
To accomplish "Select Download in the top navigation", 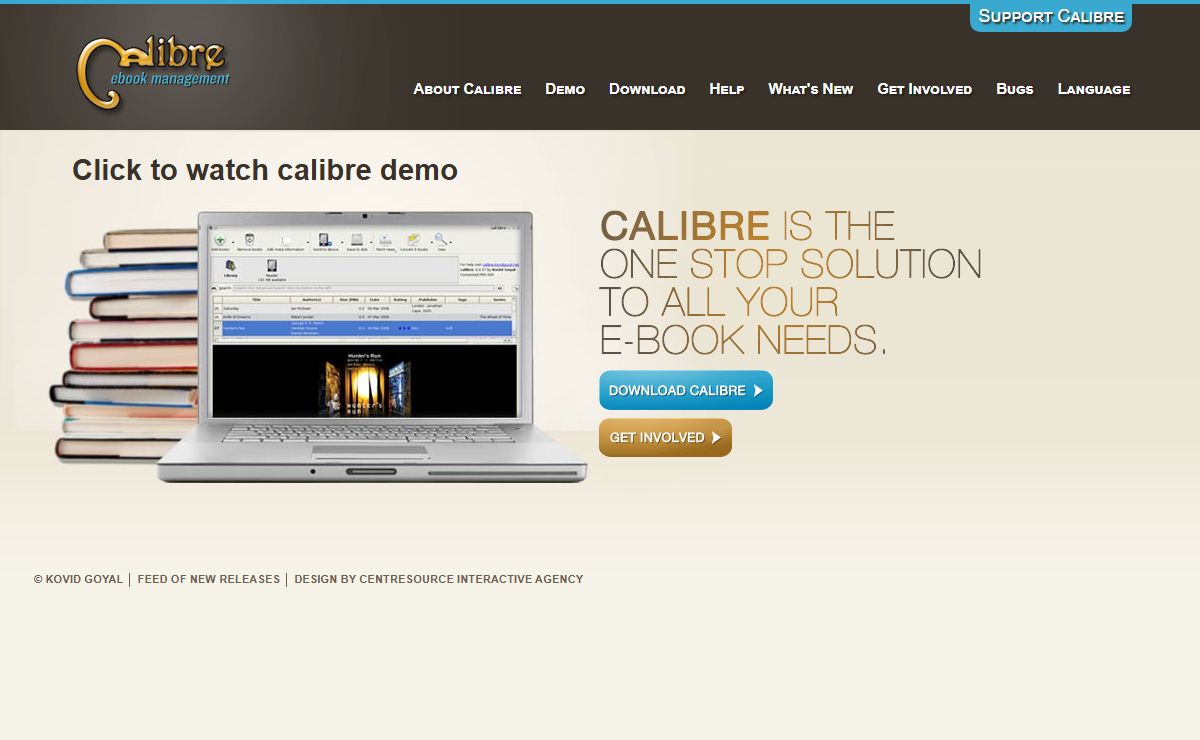I will pos(647,89).
